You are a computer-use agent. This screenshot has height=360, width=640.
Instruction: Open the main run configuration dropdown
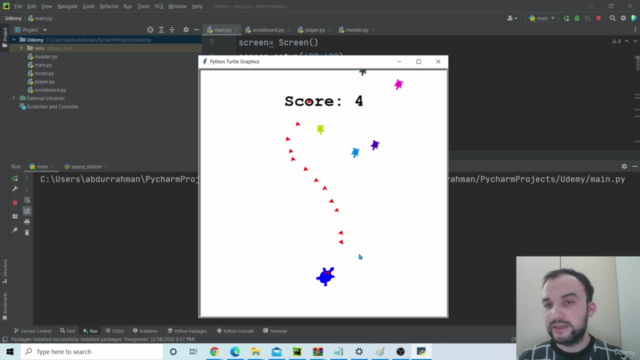(x=542, y=18)
